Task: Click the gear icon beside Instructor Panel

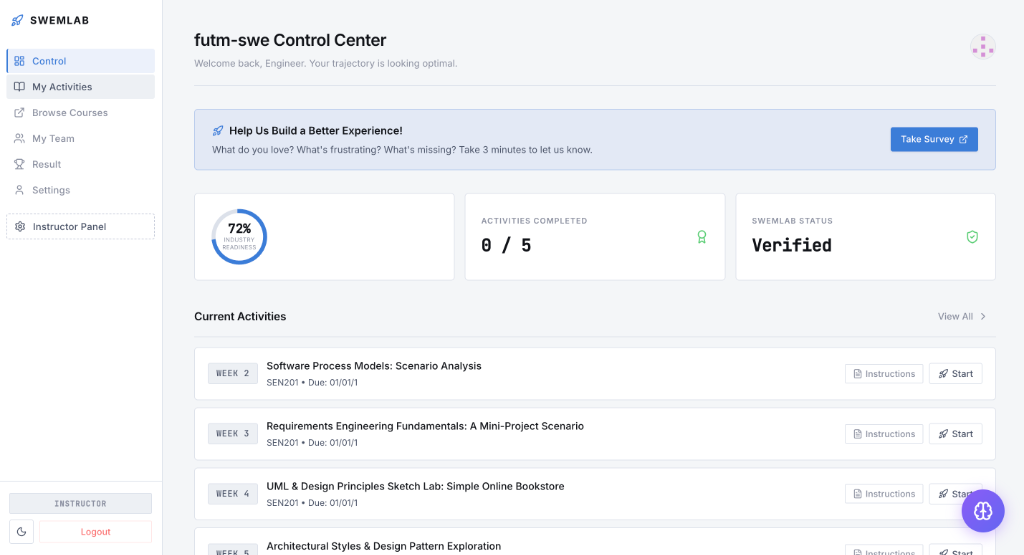Action: click(20, 227)
